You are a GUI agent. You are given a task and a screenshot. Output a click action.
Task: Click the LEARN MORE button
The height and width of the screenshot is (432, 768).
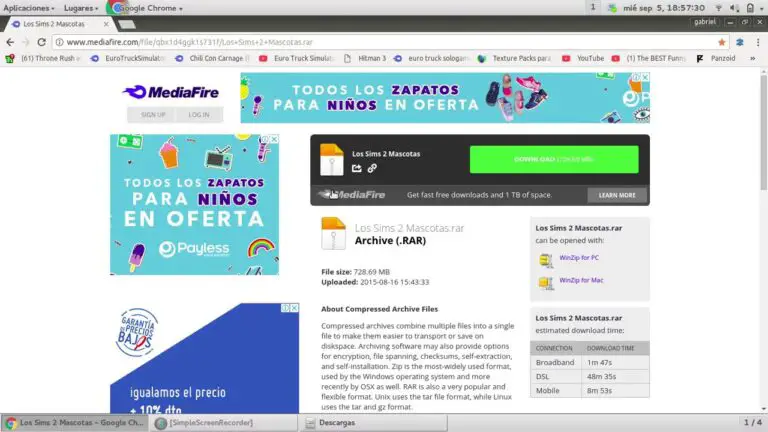617,195
